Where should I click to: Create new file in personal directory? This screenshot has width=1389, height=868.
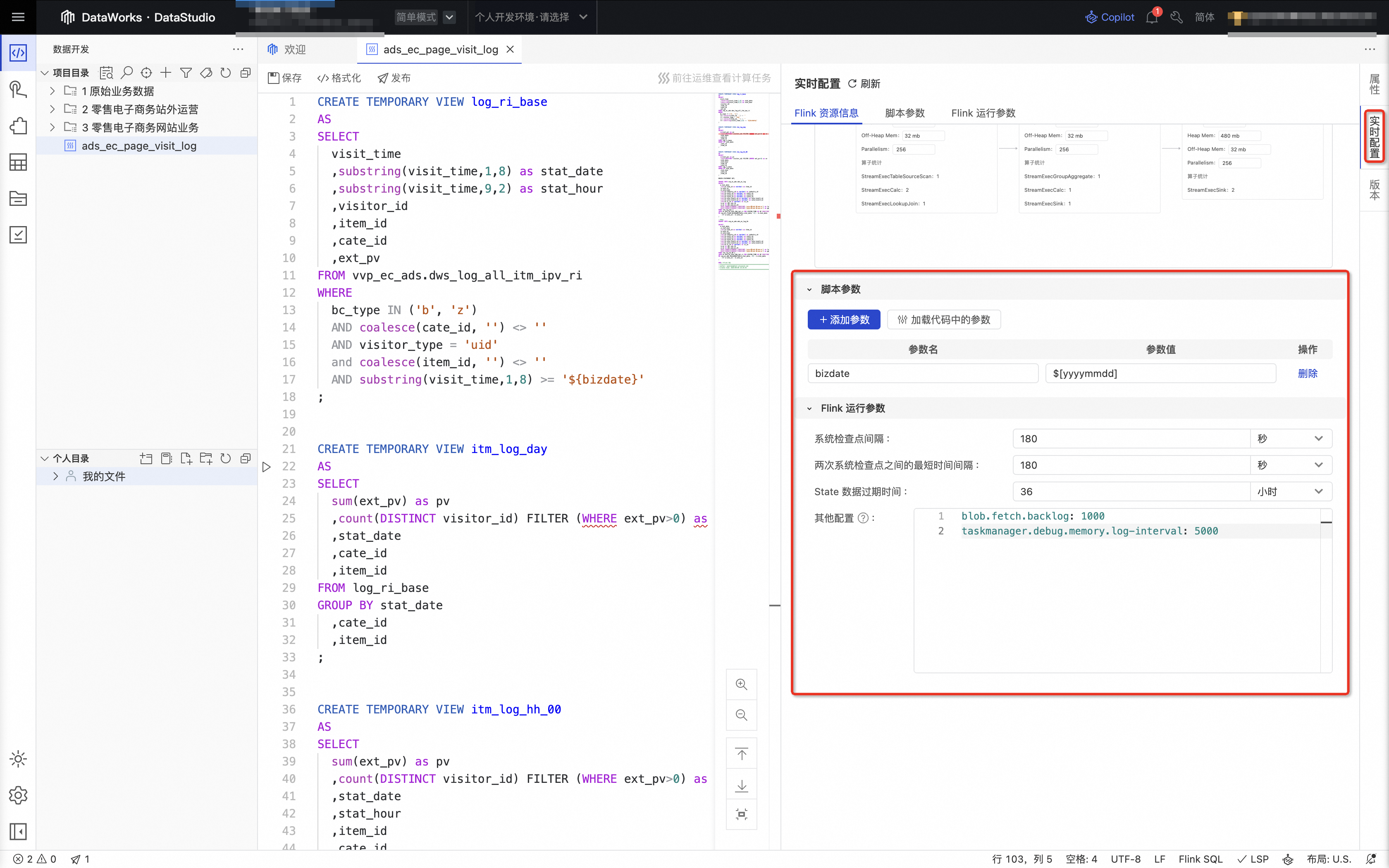point(186,458)
